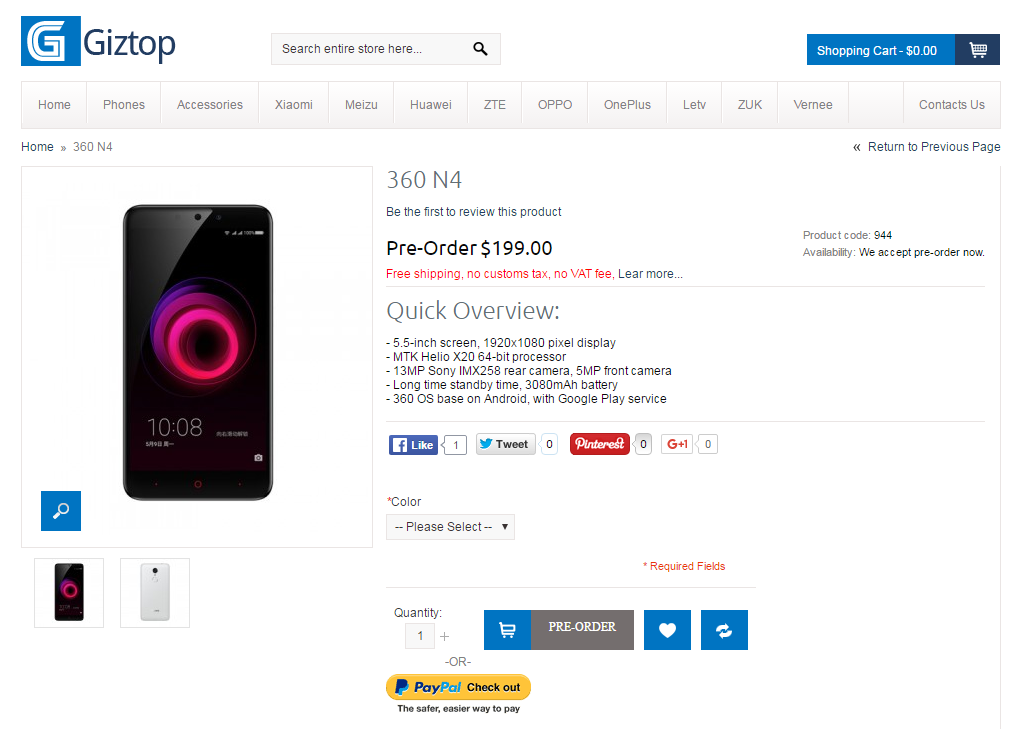Viewport: 1009px width, 729px height.
Task: Click the search magnifier icon
Action: click(480, 49)
